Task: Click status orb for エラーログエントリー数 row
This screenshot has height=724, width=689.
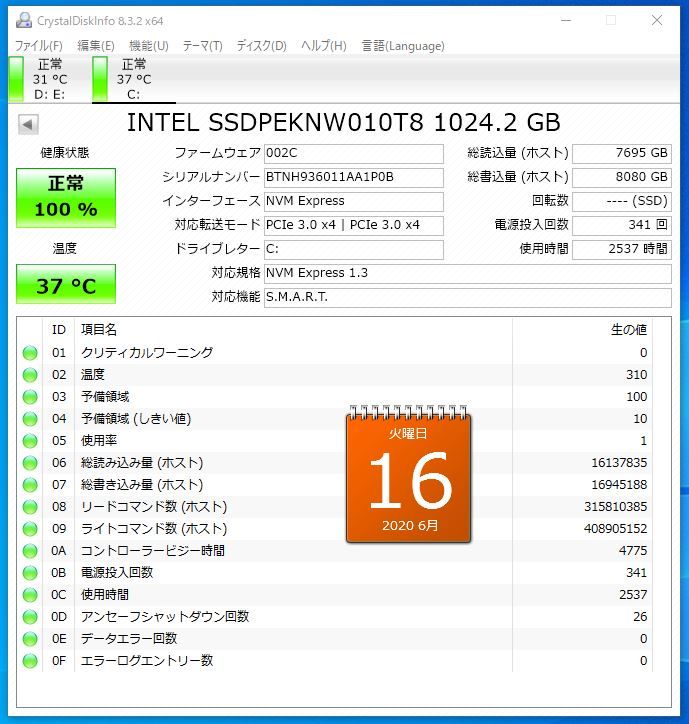Action: [x=30, y=661]
